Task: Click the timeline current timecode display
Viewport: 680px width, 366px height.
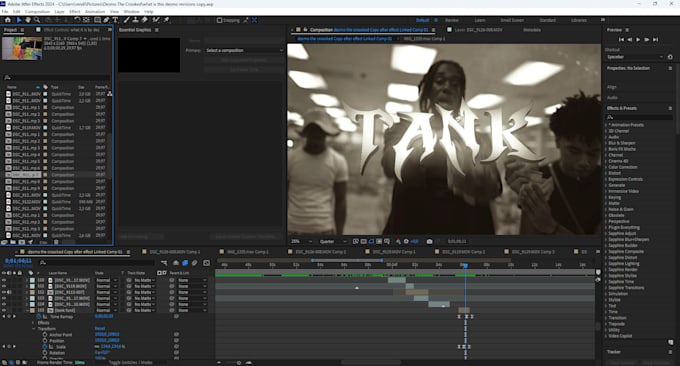Action: click(18, 261)
